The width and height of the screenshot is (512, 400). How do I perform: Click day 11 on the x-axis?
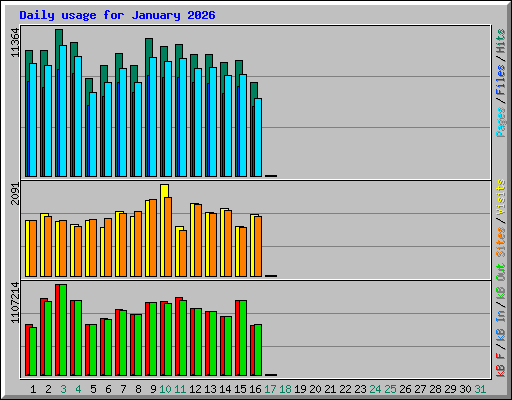[180, 389]
